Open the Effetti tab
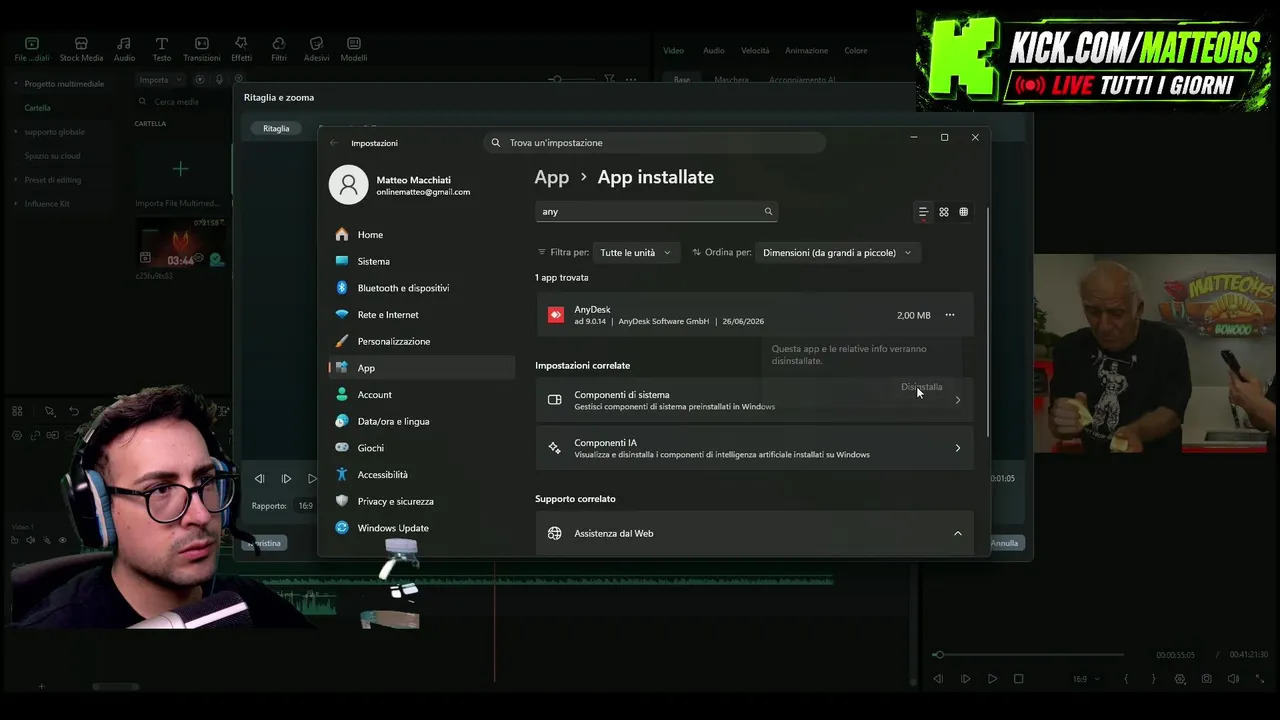 click(x=241, y=50)
